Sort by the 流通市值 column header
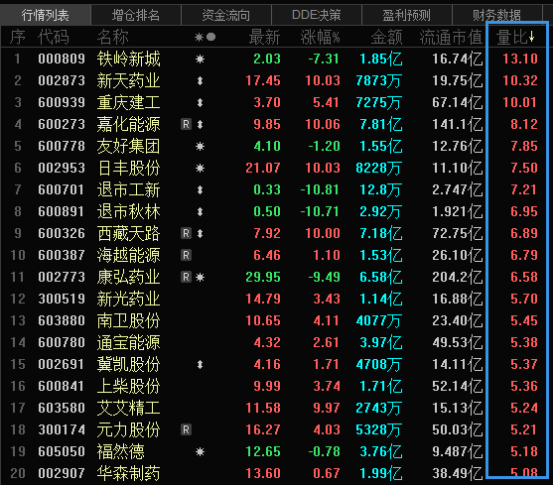 coord(451,37)
